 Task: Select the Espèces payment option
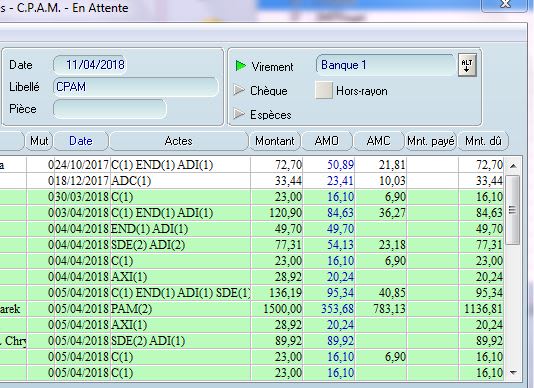[263, 114]
